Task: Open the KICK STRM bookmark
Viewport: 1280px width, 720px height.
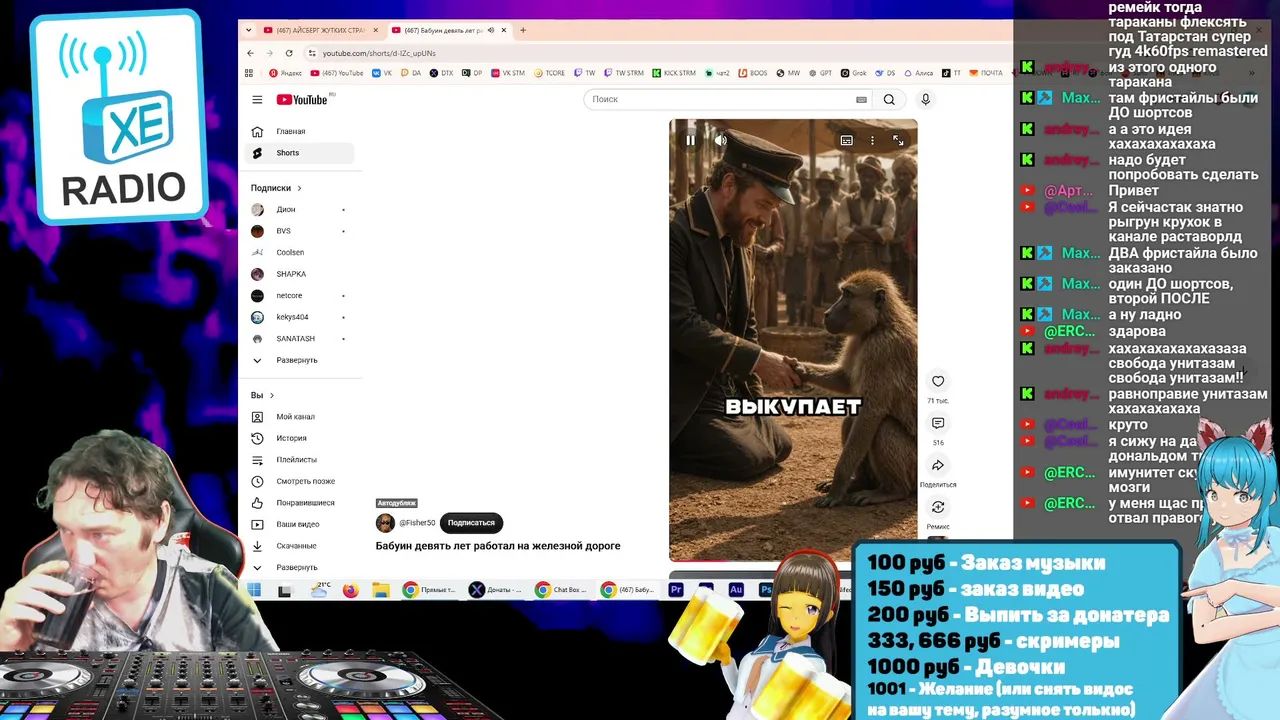Action: 674,73
